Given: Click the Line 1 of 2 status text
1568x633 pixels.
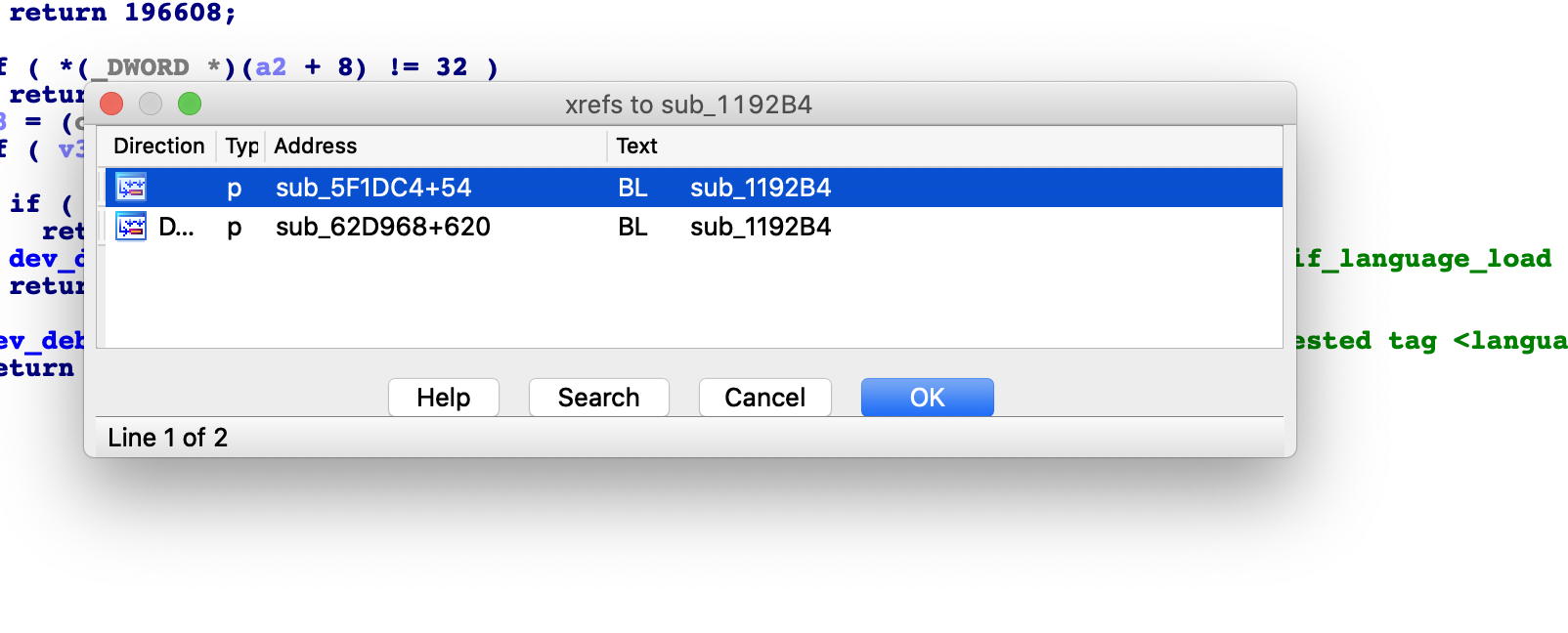Looking at the screenshot, I should [x=168, y=438].
